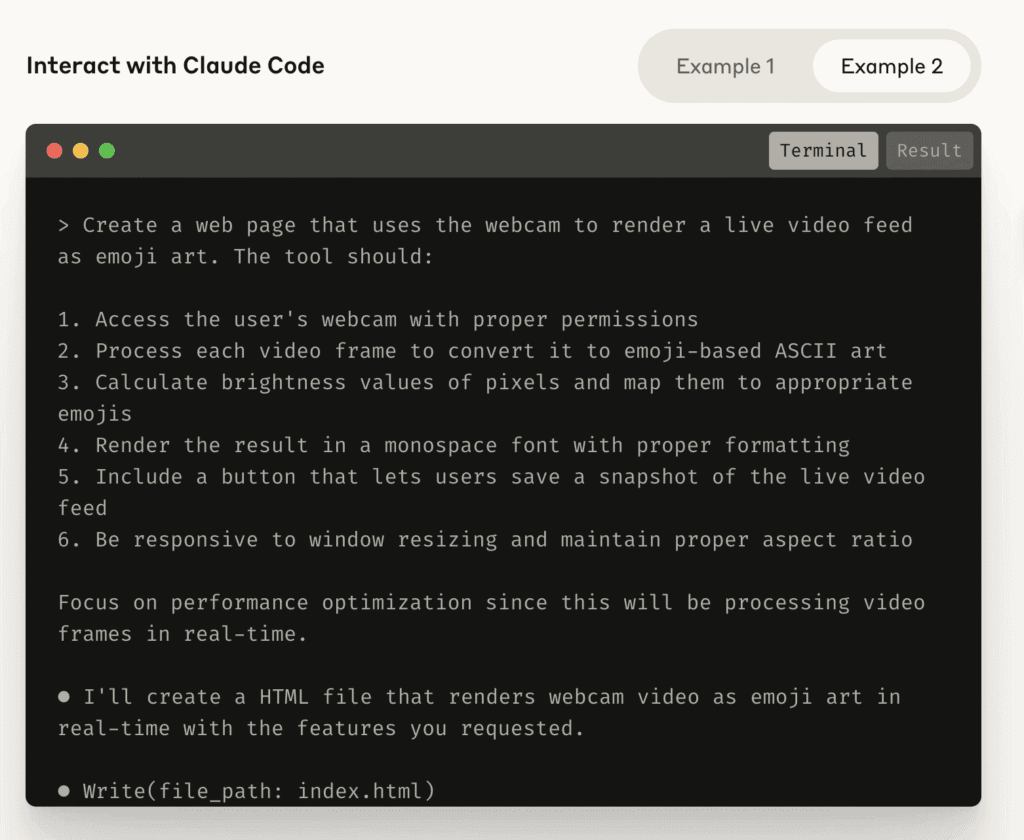Click the green maximize dot
The height and width of the screenshot is (840, 1024).
click(107, 151)
